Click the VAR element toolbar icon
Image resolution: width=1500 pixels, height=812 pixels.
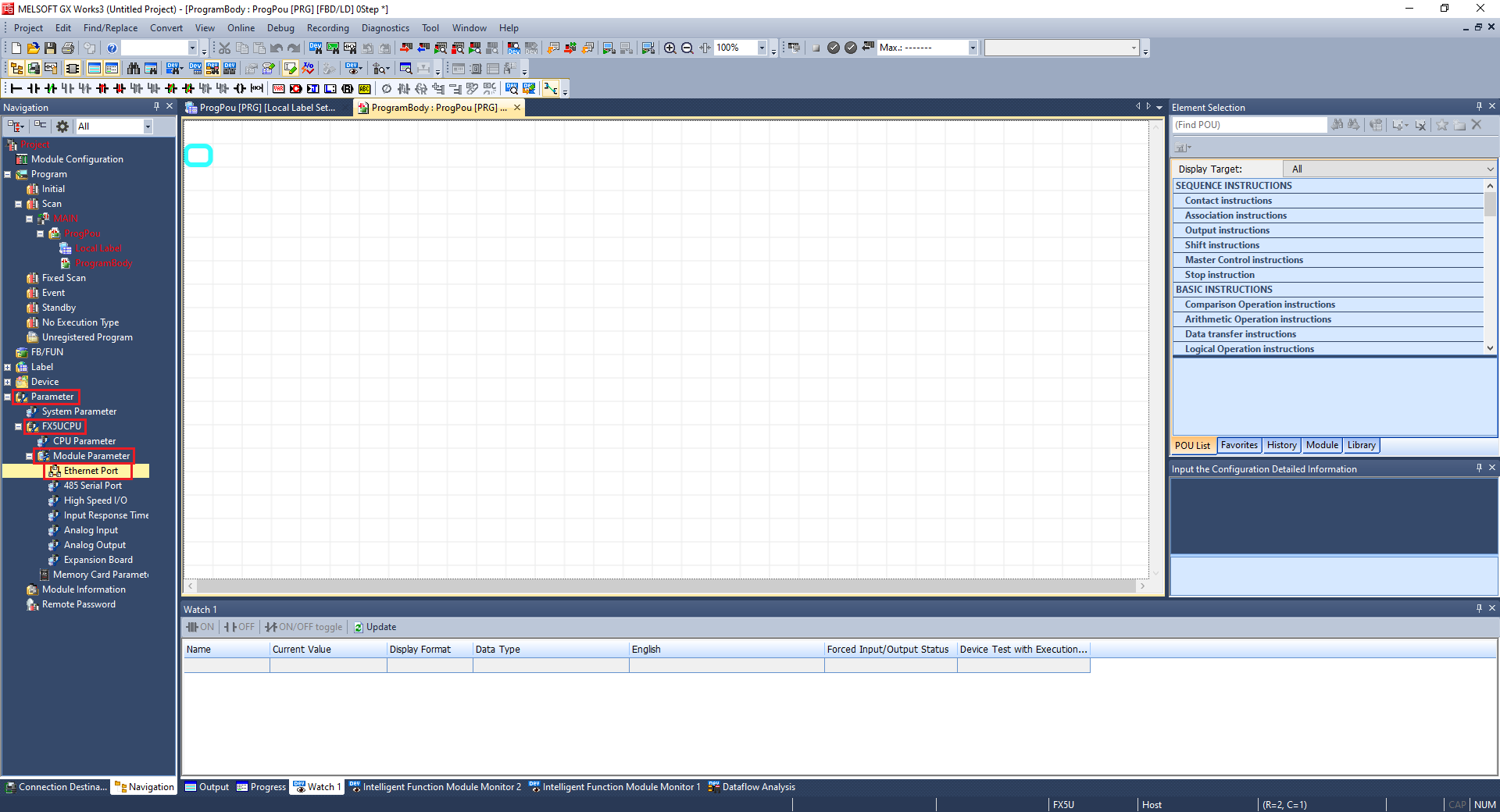(278, 89)
